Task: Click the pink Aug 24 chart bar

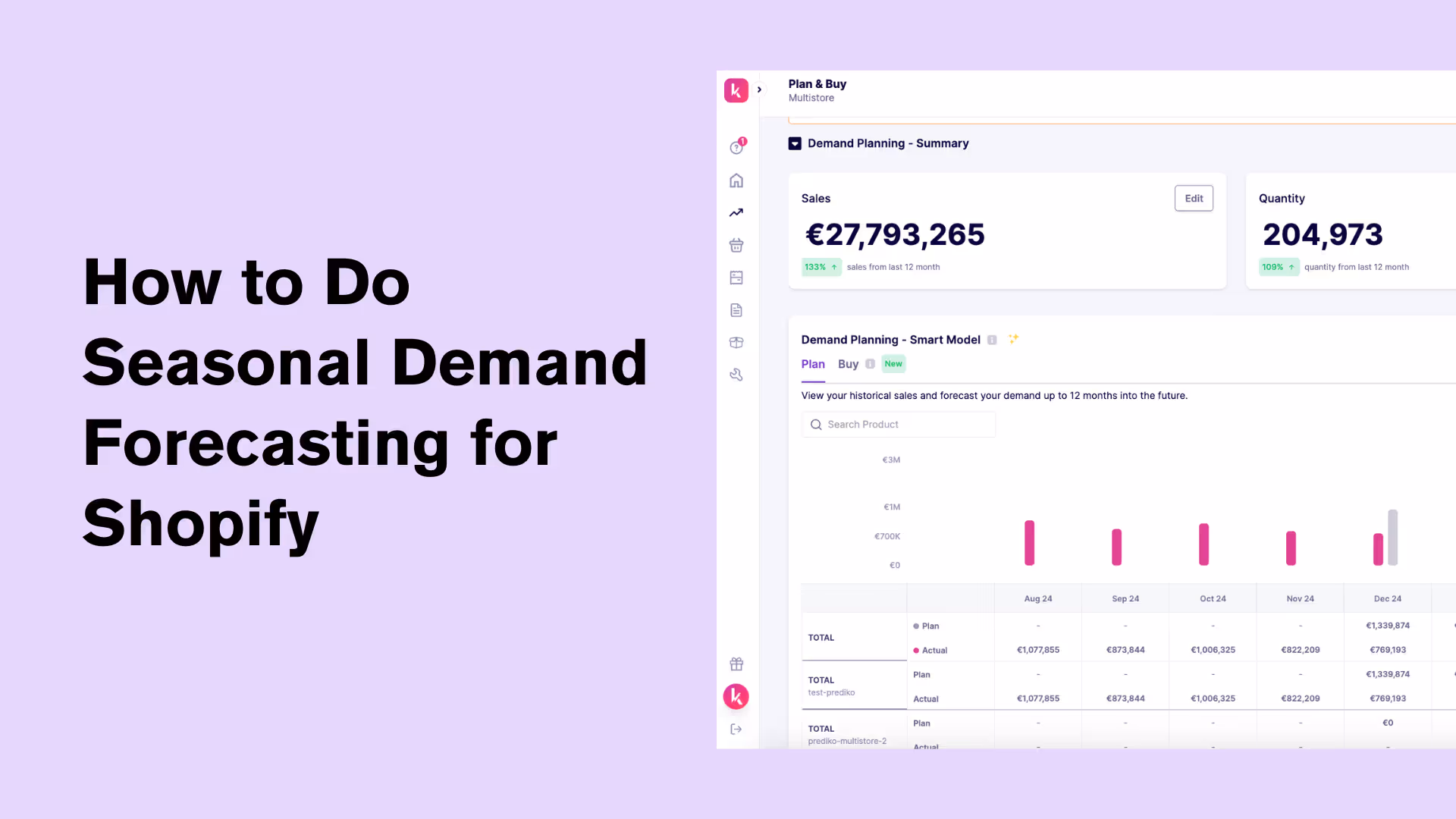Action: (1029, 543)
